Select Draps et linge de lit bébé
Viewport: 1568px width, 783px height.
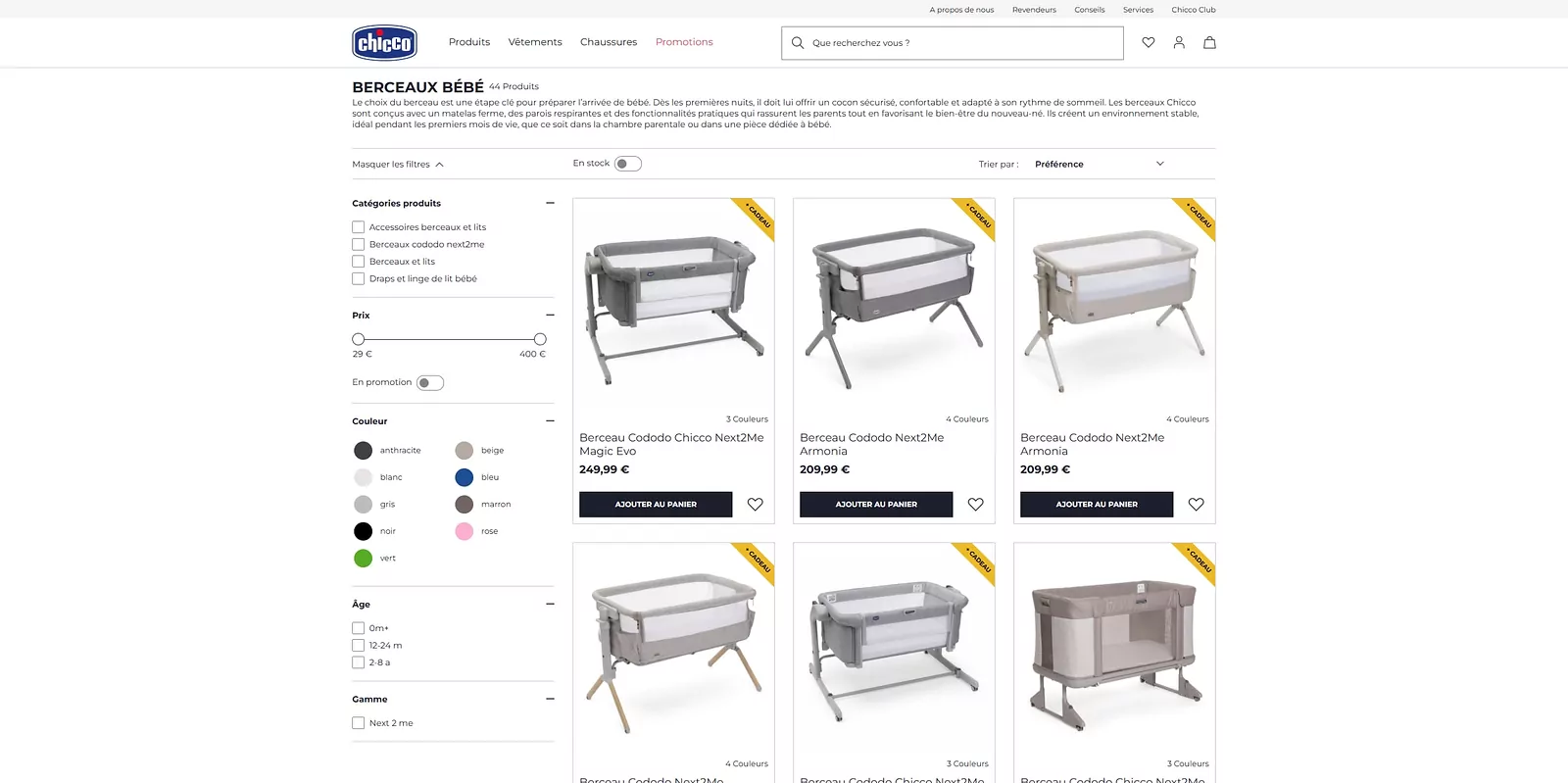pos(358,278)
